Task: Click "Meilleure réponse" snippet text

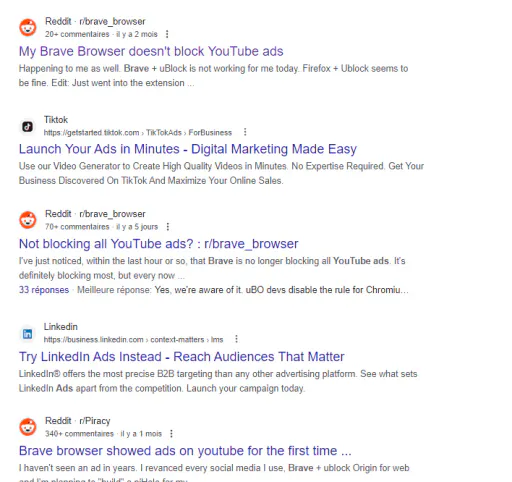Action: 114,290
